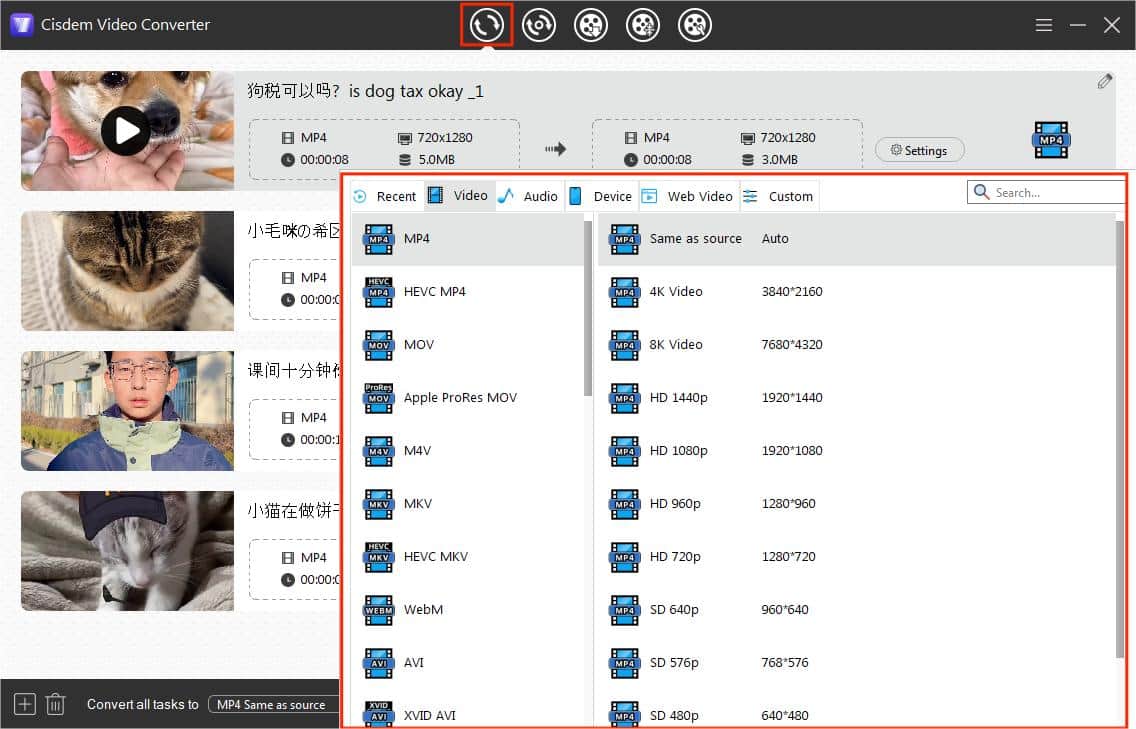Click the MP4 output format icon beside Settings

coord(1051,141)
